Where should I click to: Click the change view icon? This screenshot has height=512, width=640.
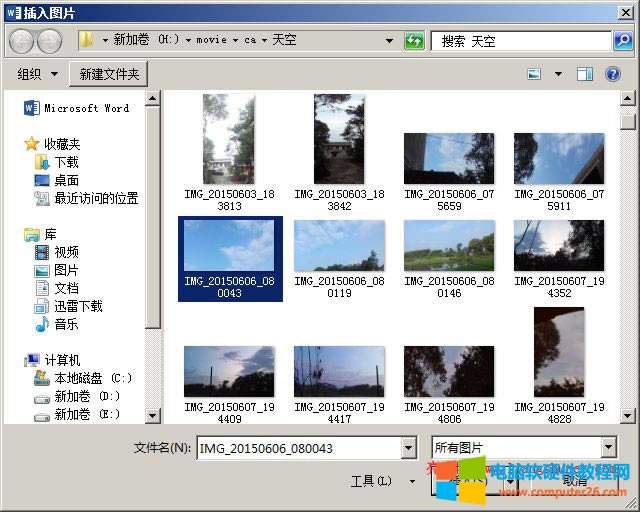pyautogui.click(x=535, y=74)
